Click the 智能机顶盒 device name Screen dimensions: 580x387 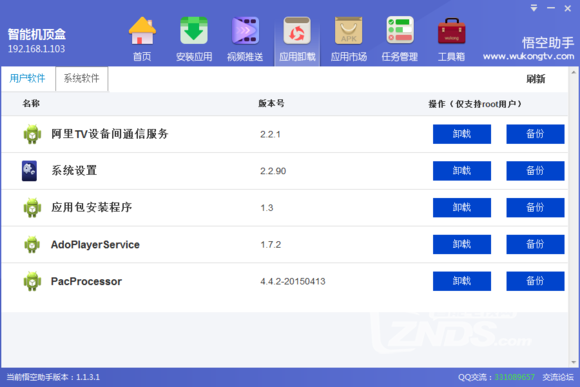tap(37, 34)
